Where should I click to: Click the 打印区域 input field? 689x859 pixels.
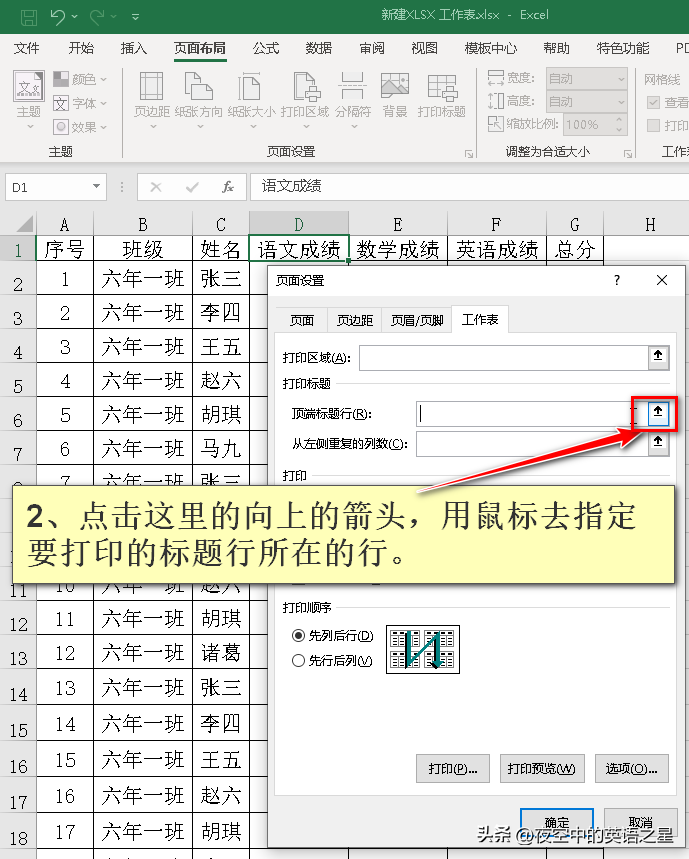[x=504, y=357]
